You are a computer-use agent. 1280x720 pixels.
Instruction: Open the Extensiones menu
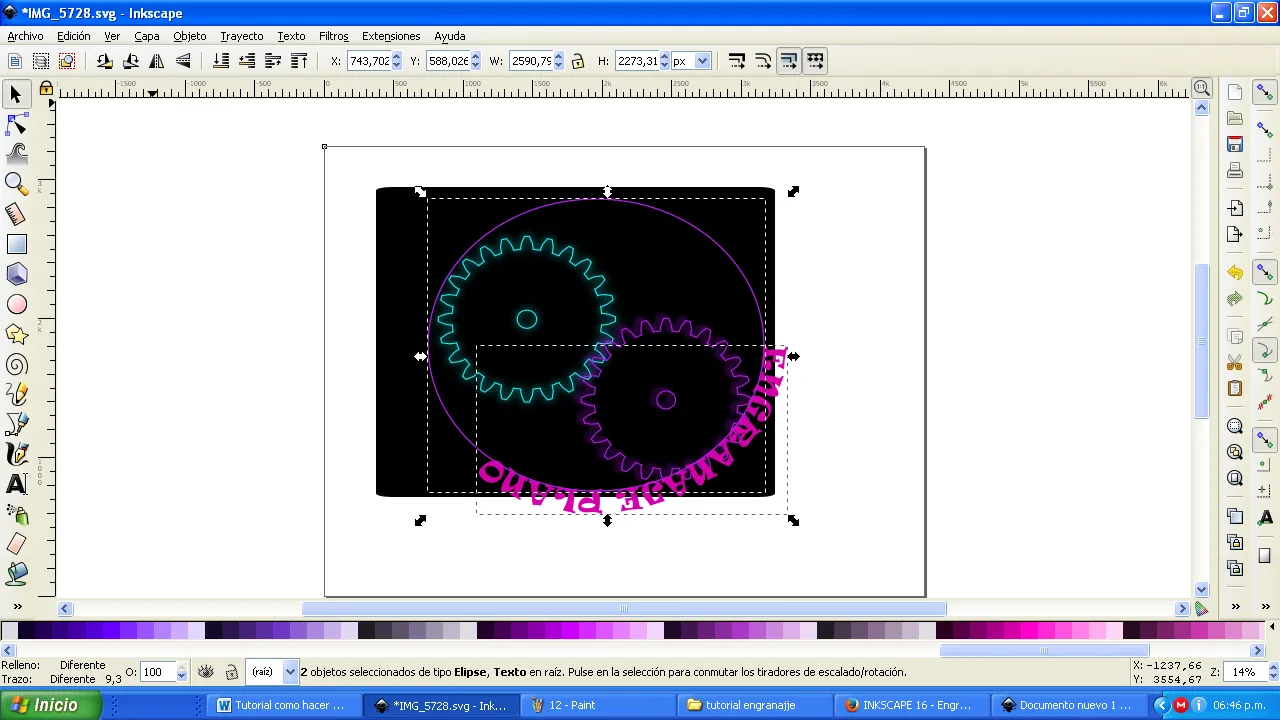(391, 36)
